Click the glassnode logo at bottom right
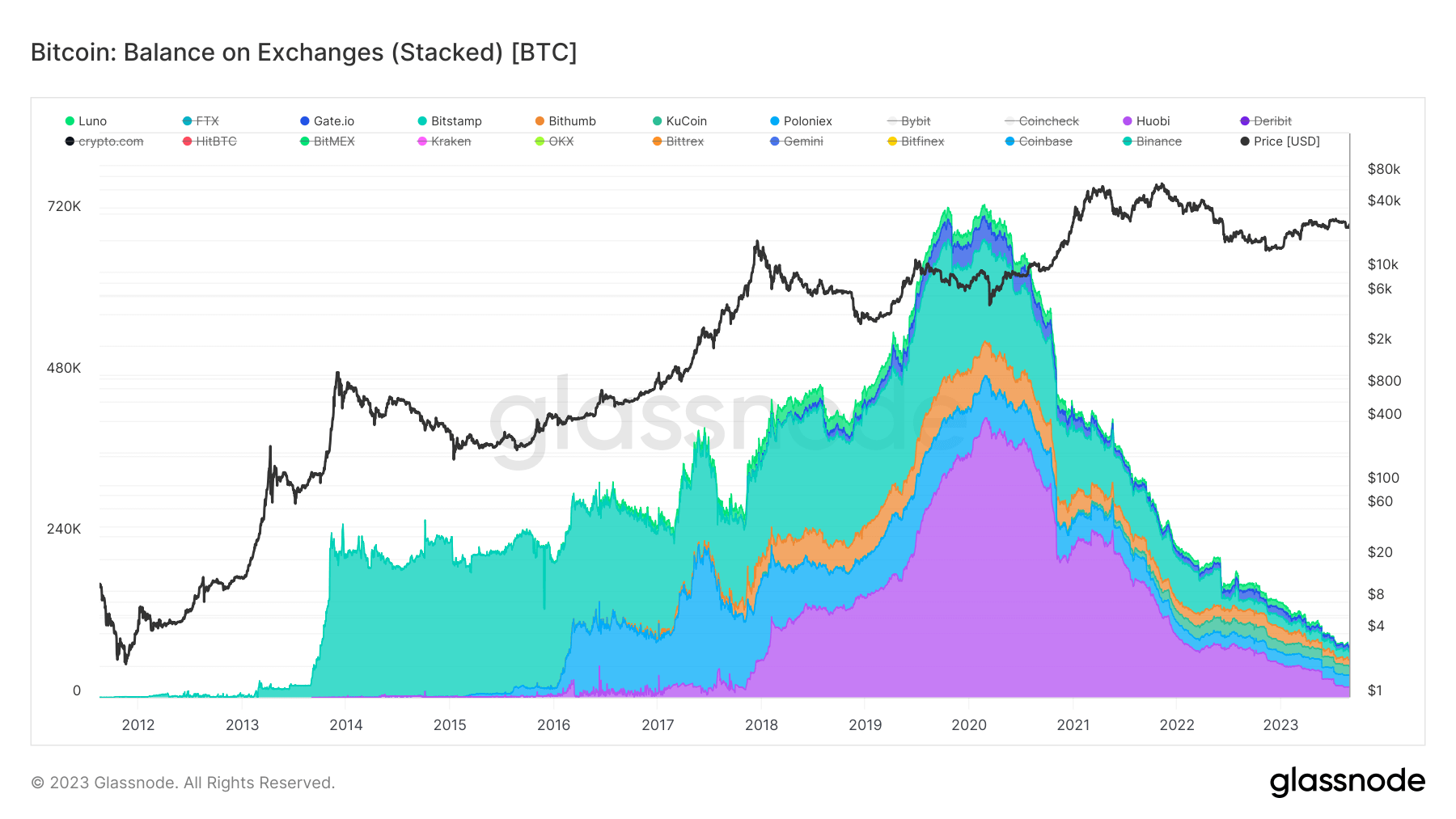 1347,782
